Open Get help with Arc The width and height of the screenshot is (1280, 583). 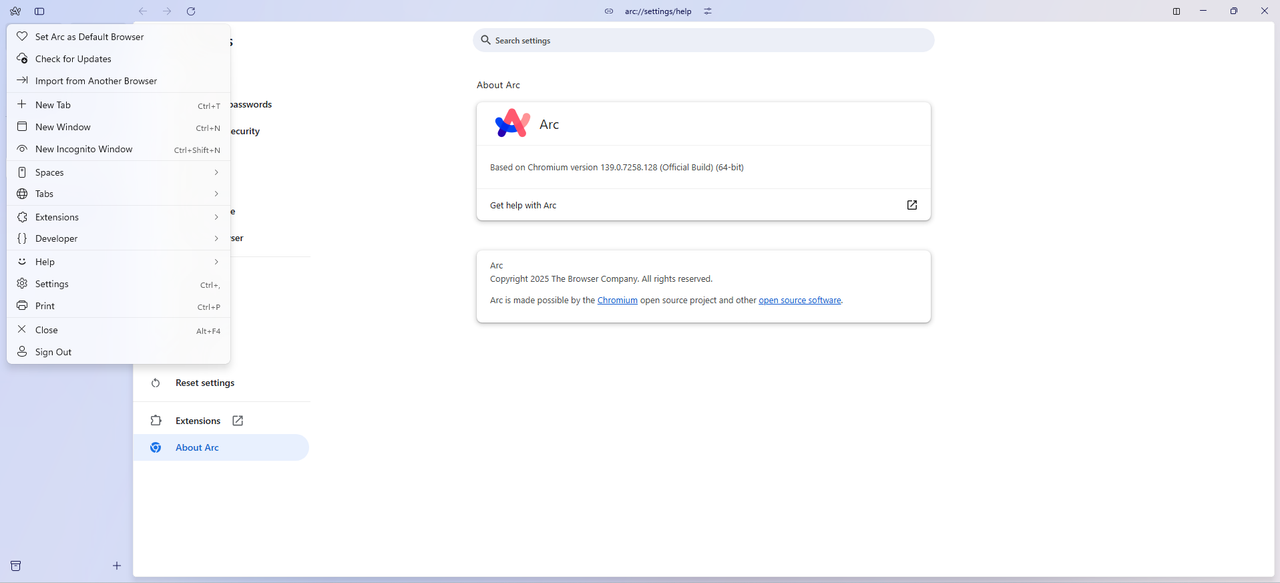pyautogui.click(x=703, y=205)
